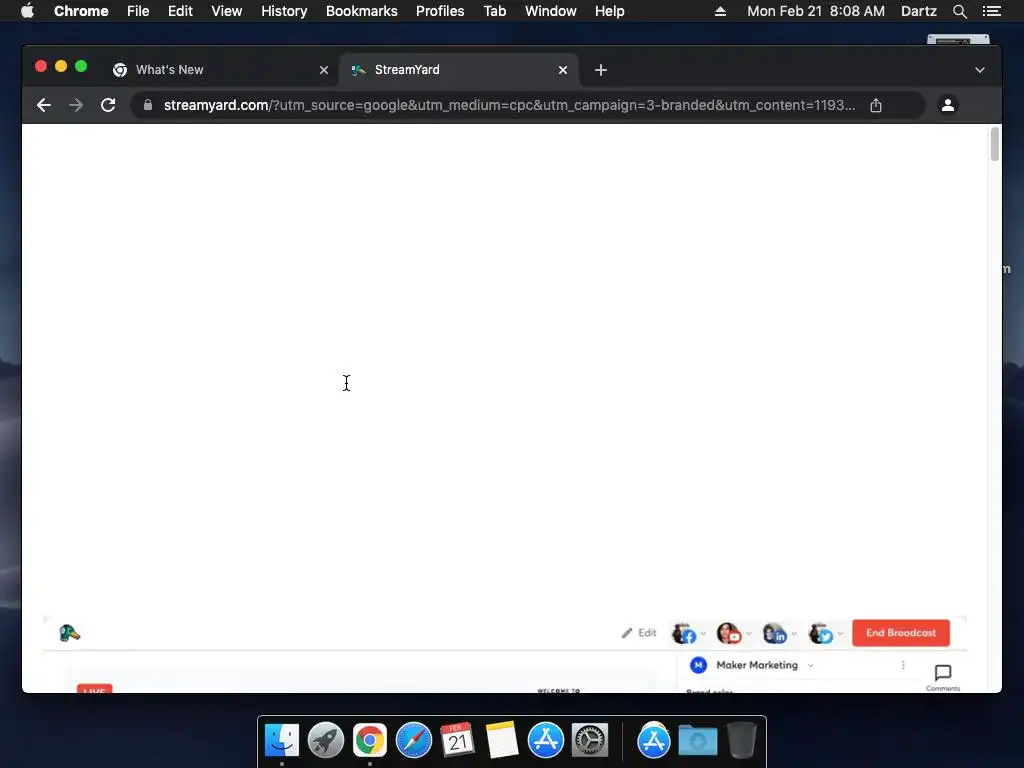Share this page via address bar icon
Viewport: 1024px width, 768px height.
coord(876,105)
